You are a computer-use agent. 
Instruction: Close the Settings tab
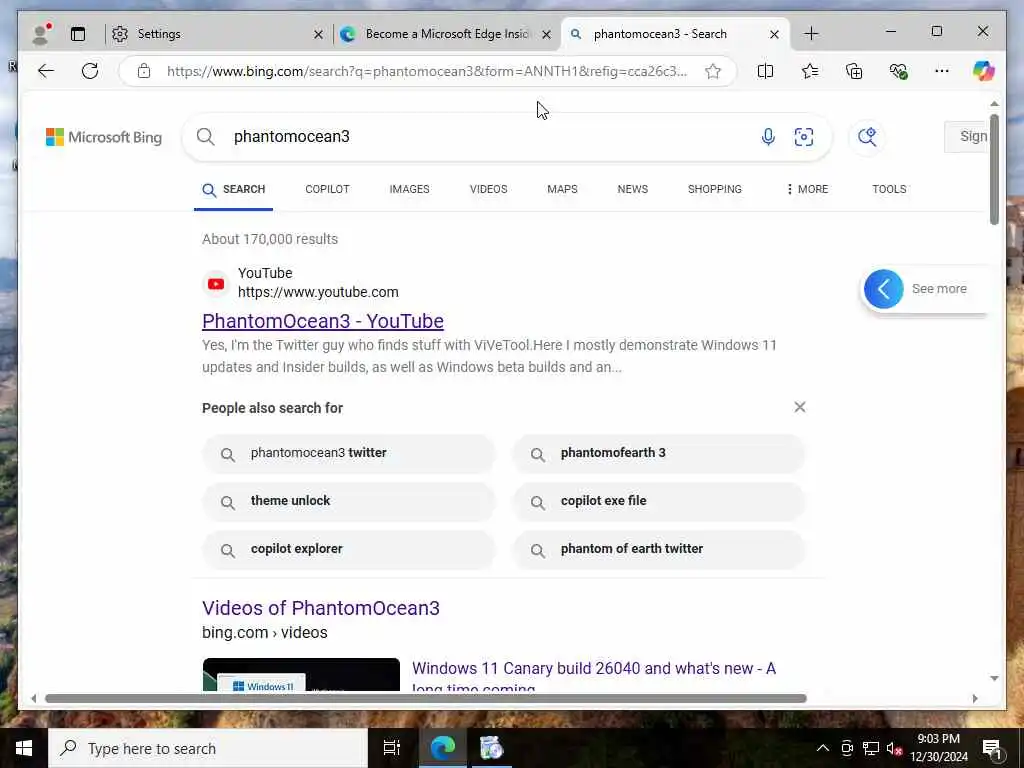318,35
